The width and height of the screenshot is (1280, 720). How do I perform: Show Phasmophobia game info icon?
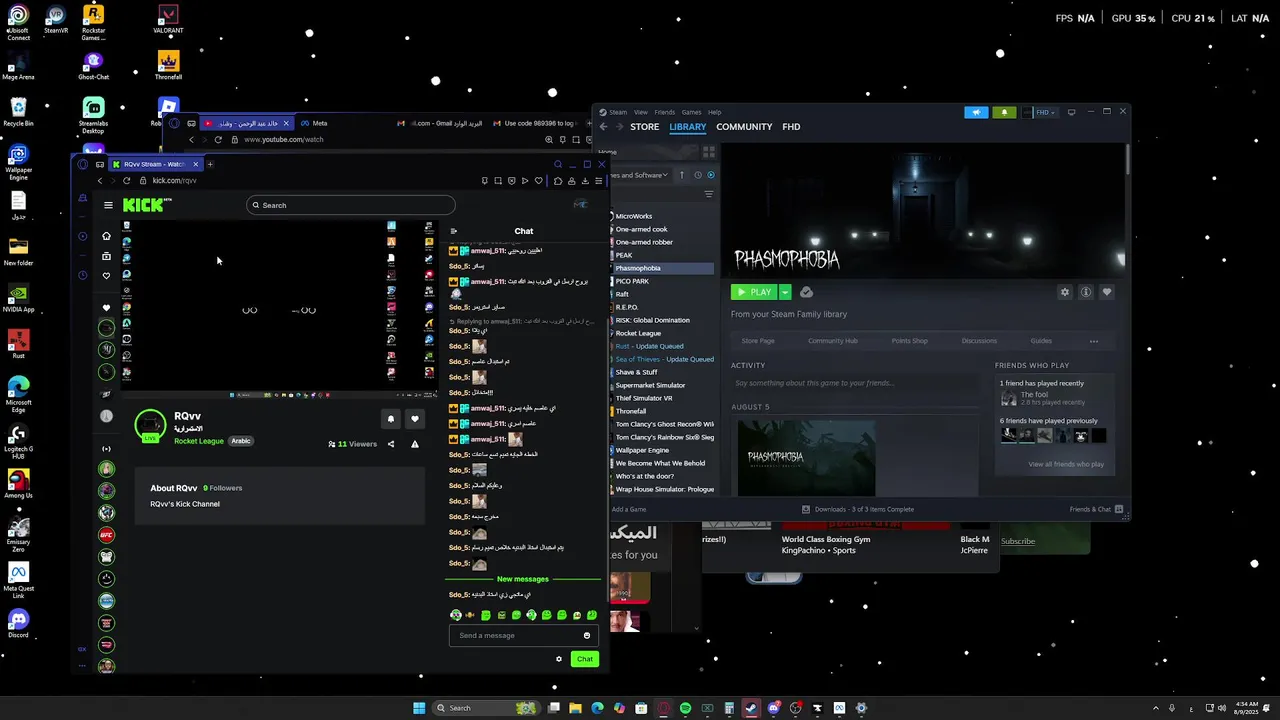coord(1086,292)
